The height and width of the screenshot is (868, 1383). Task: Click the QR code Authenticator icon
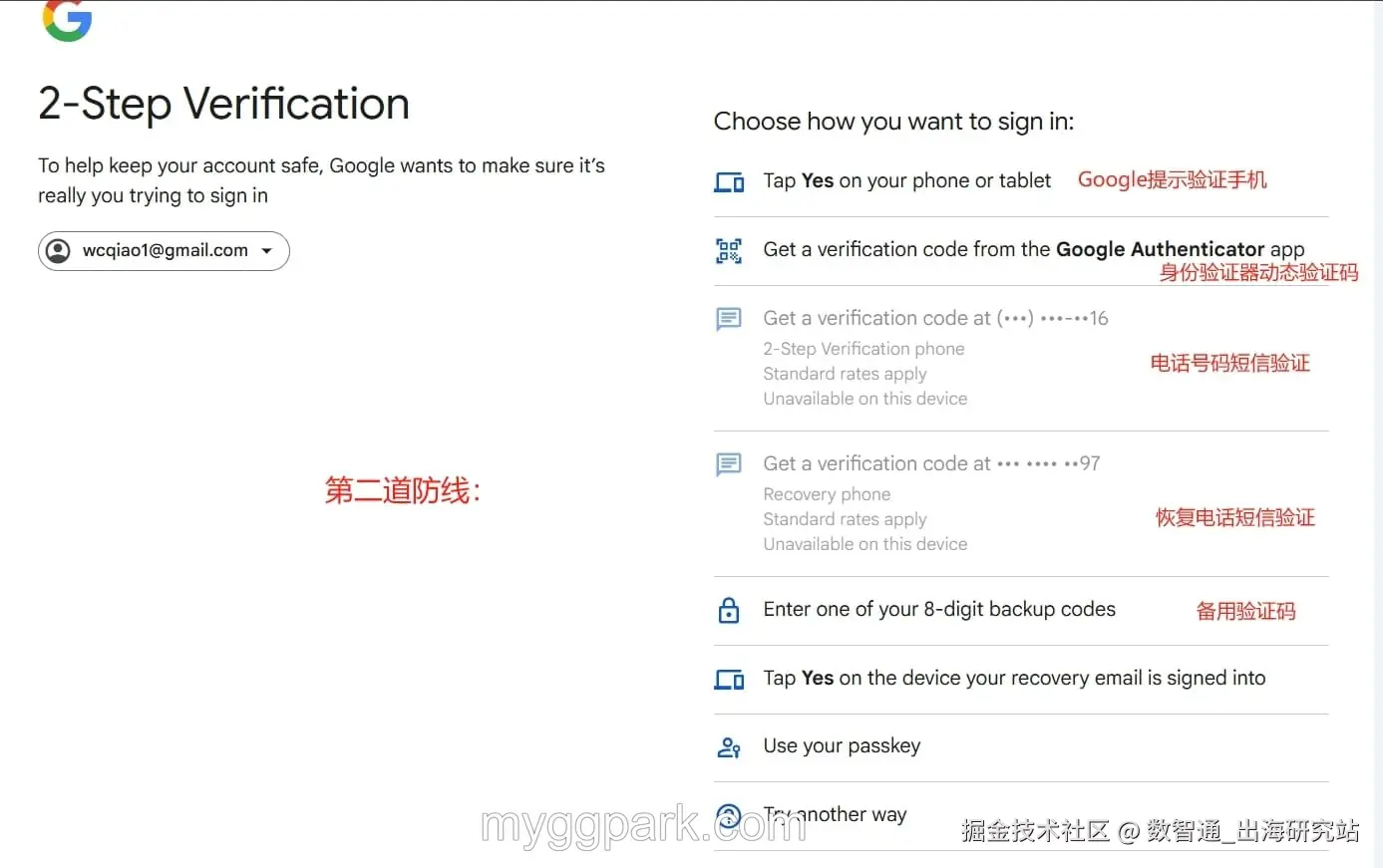[729, 251]
